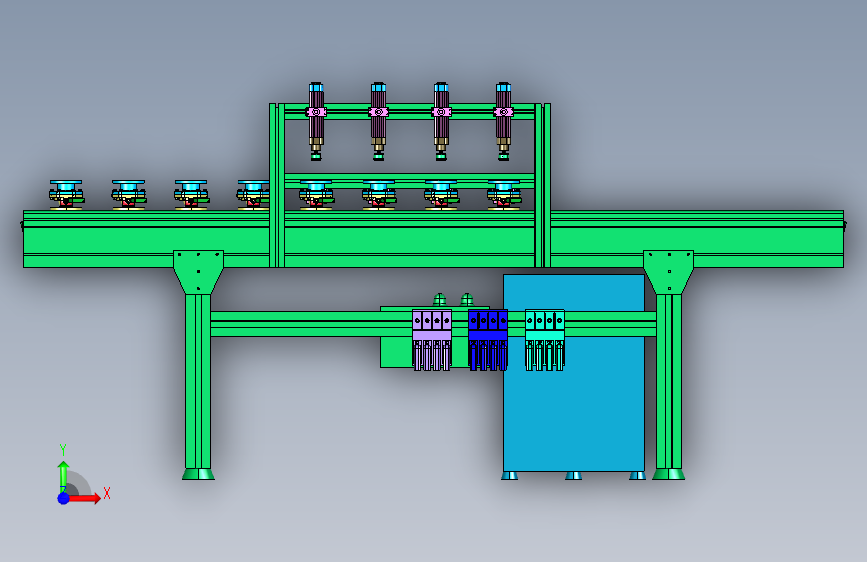This screenshot has width=867, height=562.
Task: Select the leftmost fixture on the conveyor
Action: (66, 195)
